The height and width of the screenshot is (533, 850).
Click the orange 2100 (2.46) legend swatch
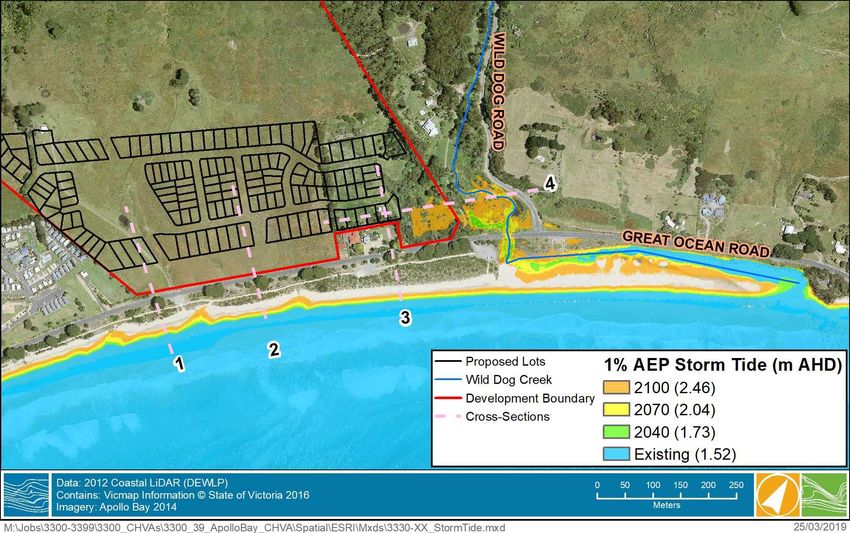point(616,387)
